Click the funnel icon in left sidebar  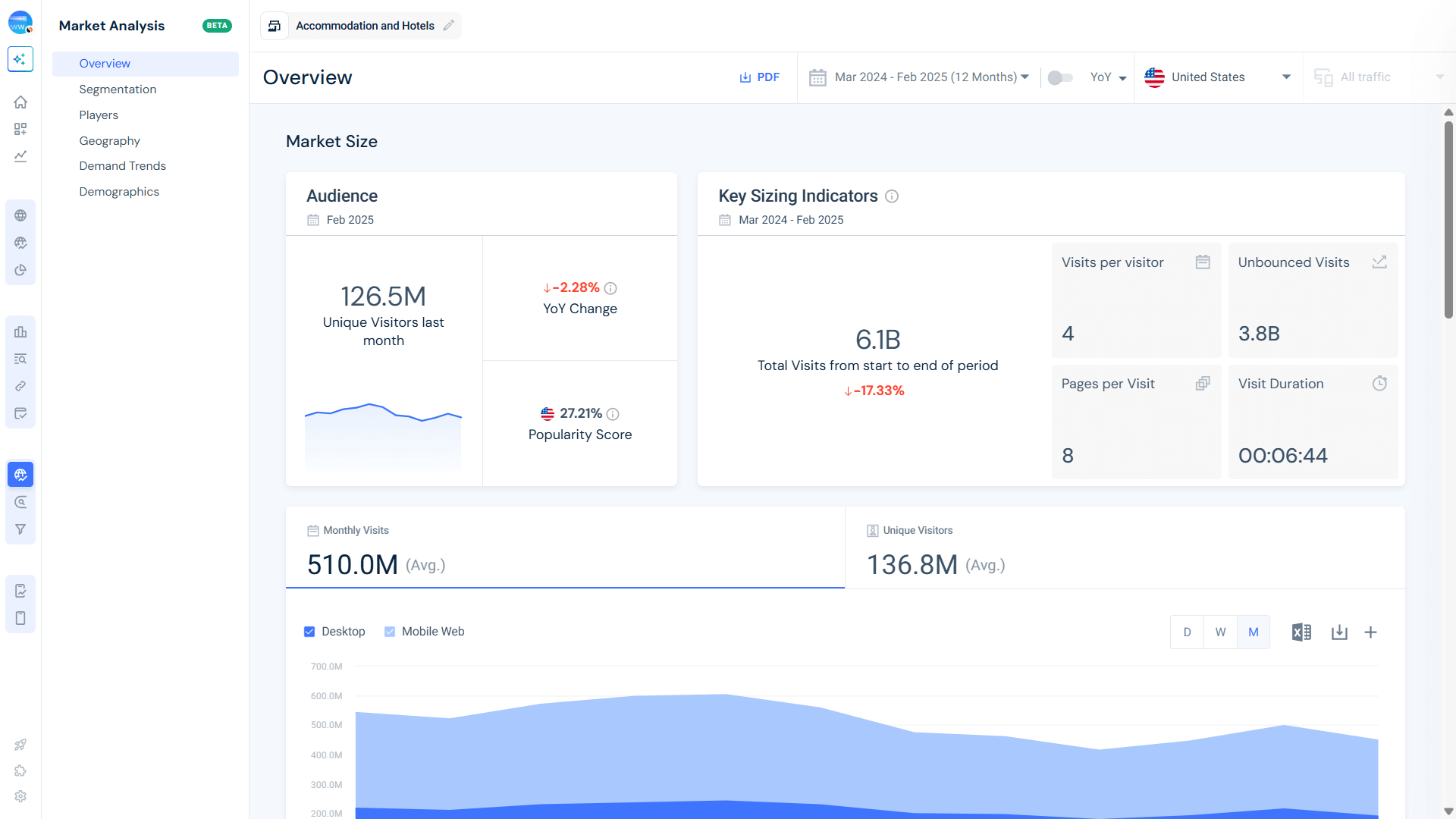[x=20, y=529]
